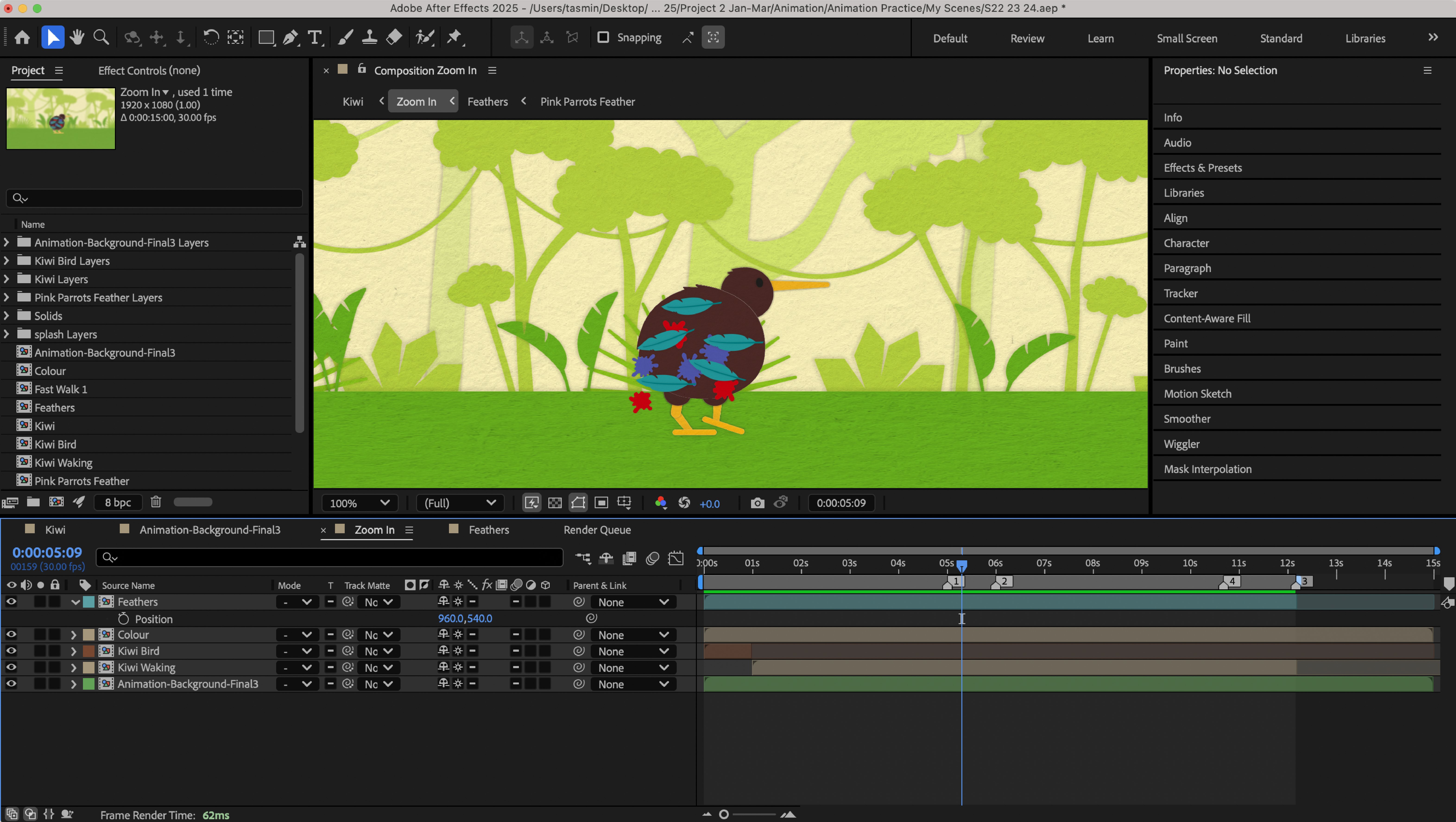Switch to the Kiwi timeline tab
1456x822 pixels.
point(55,530)
